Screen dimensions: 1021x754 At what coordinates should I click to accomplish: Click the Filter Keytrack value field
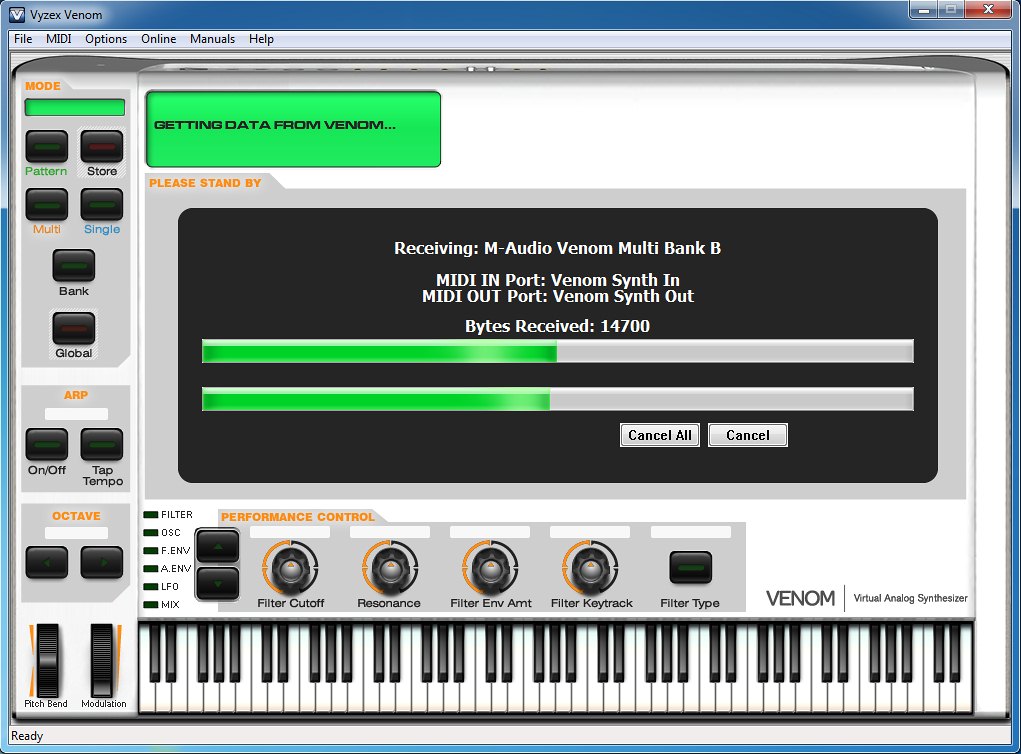(x=590, y=533)
